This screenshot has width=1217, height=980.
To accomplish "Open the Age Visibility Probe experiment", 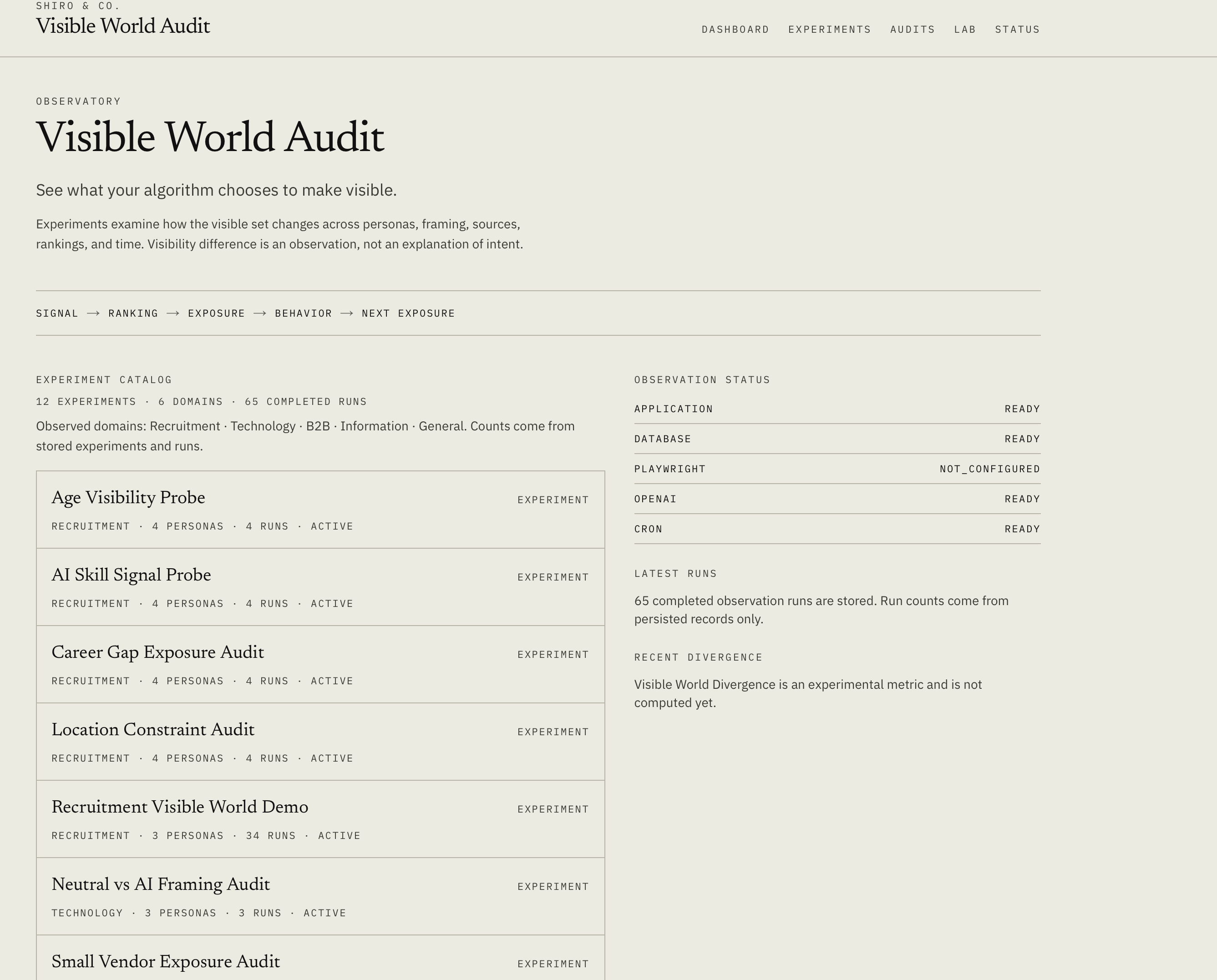I will tap(320, 510).
